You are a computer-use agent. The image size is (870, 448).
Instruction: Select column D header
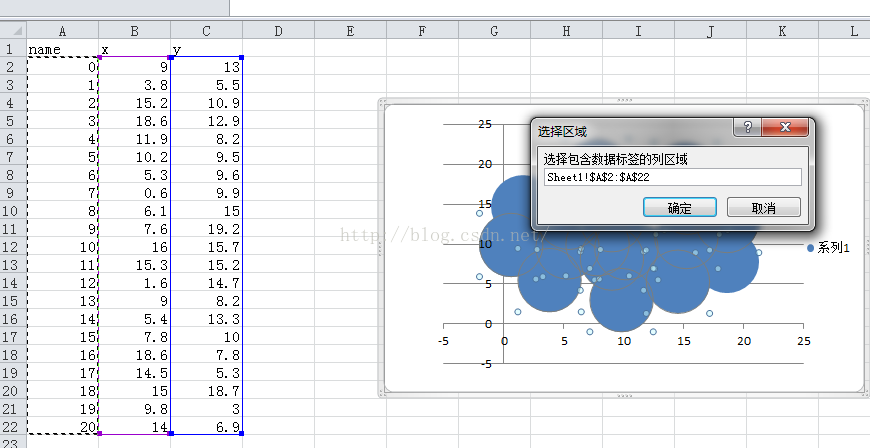[x=279, y=31]
